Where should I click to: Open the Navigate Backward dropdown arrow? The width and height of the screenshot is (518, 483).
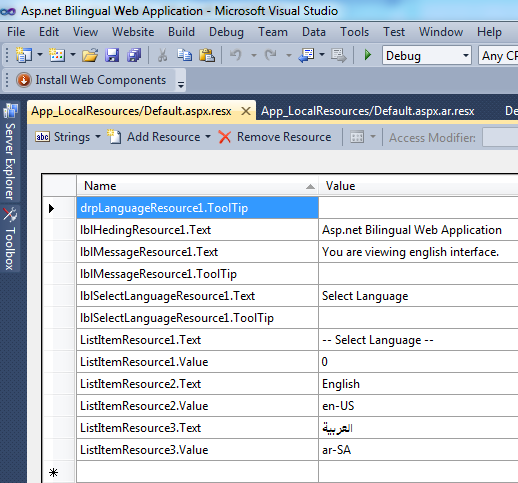tap(322, 55)
